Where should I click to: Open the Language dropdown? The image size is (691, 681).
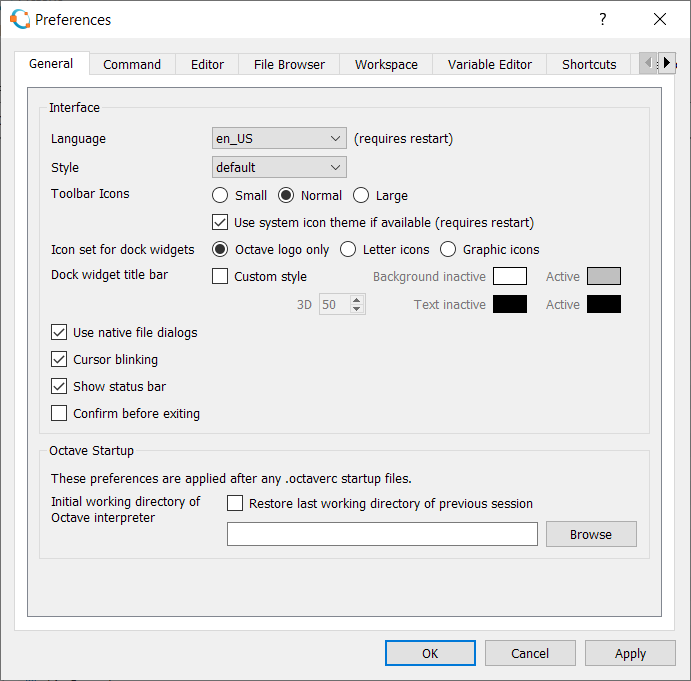279,138
